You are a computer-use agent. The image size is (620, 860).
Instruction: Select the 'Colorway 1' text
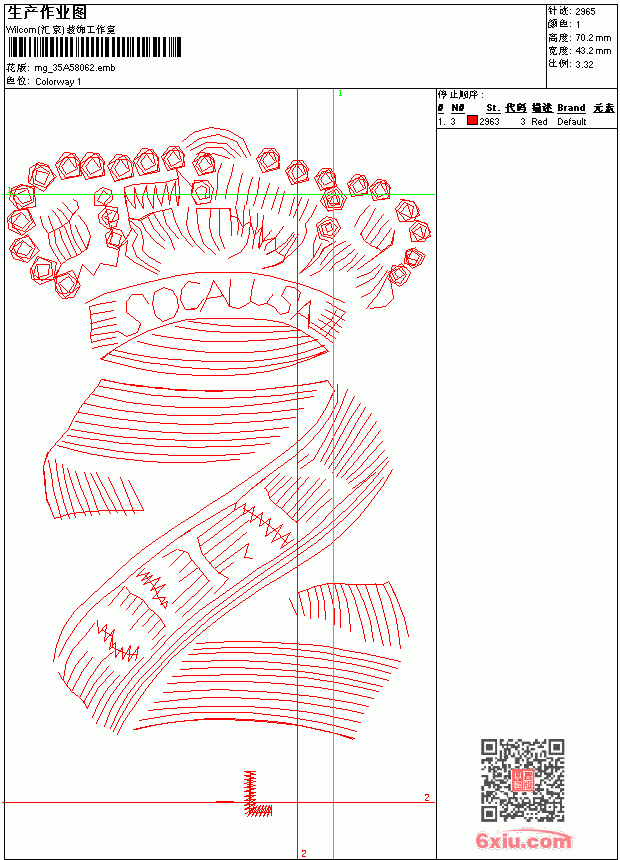tap(58, 82)
